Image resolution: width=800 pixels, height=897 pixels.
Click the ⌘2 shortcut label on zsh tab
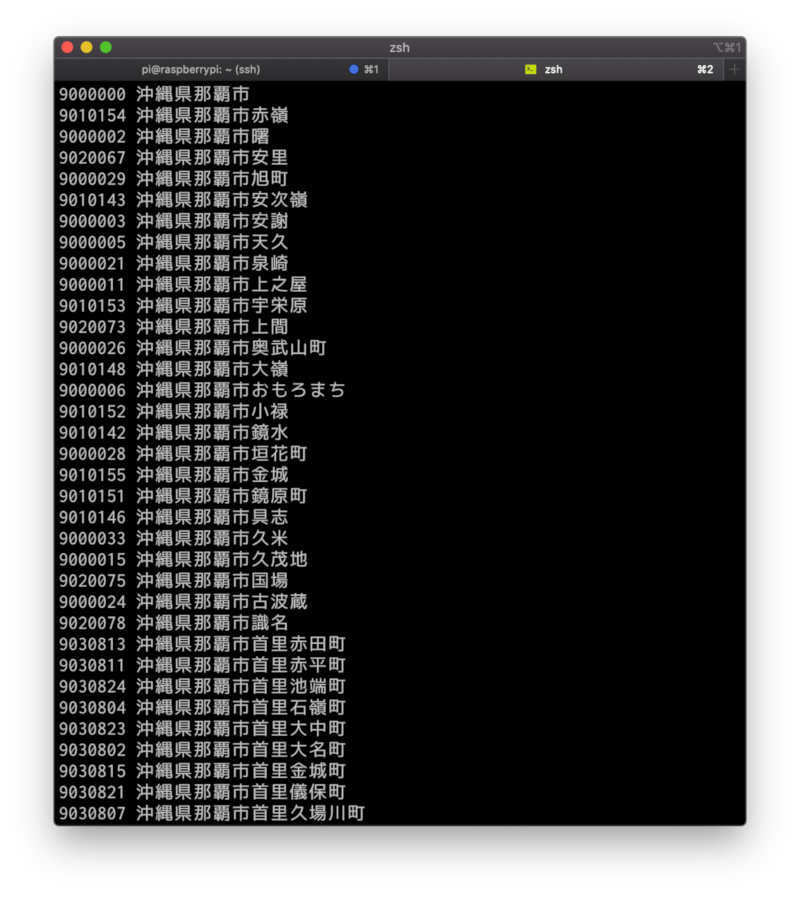[705, 70]
